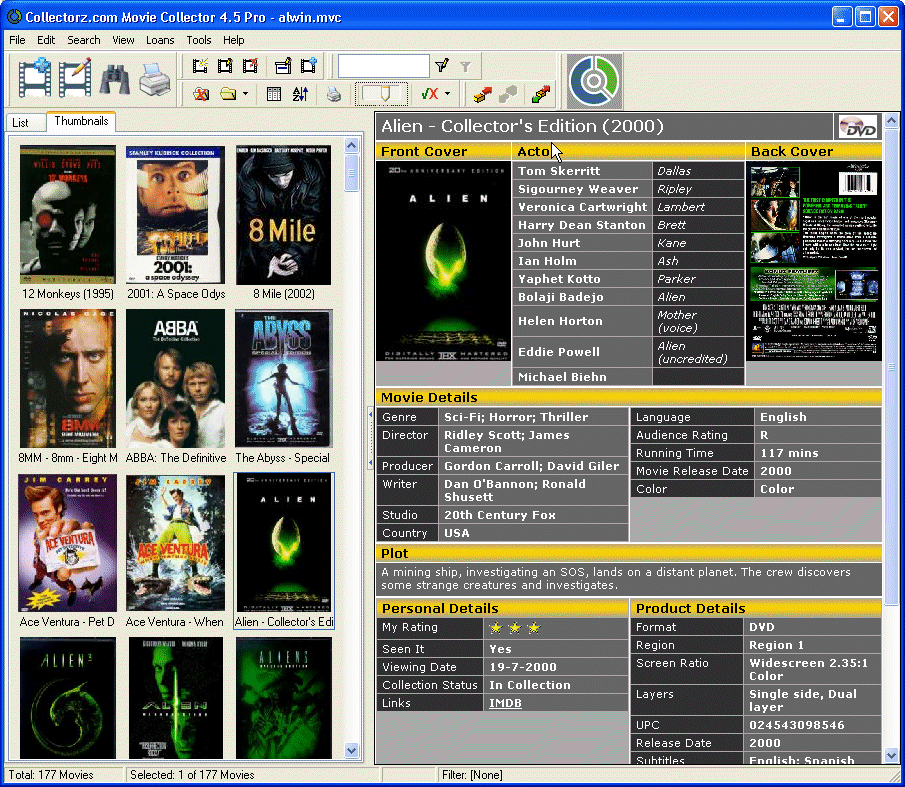The width and height of the screenshot is (905, 787).
Task: Select the 12 Monkeys (1995) thumbnail
Action: point(68,222)
